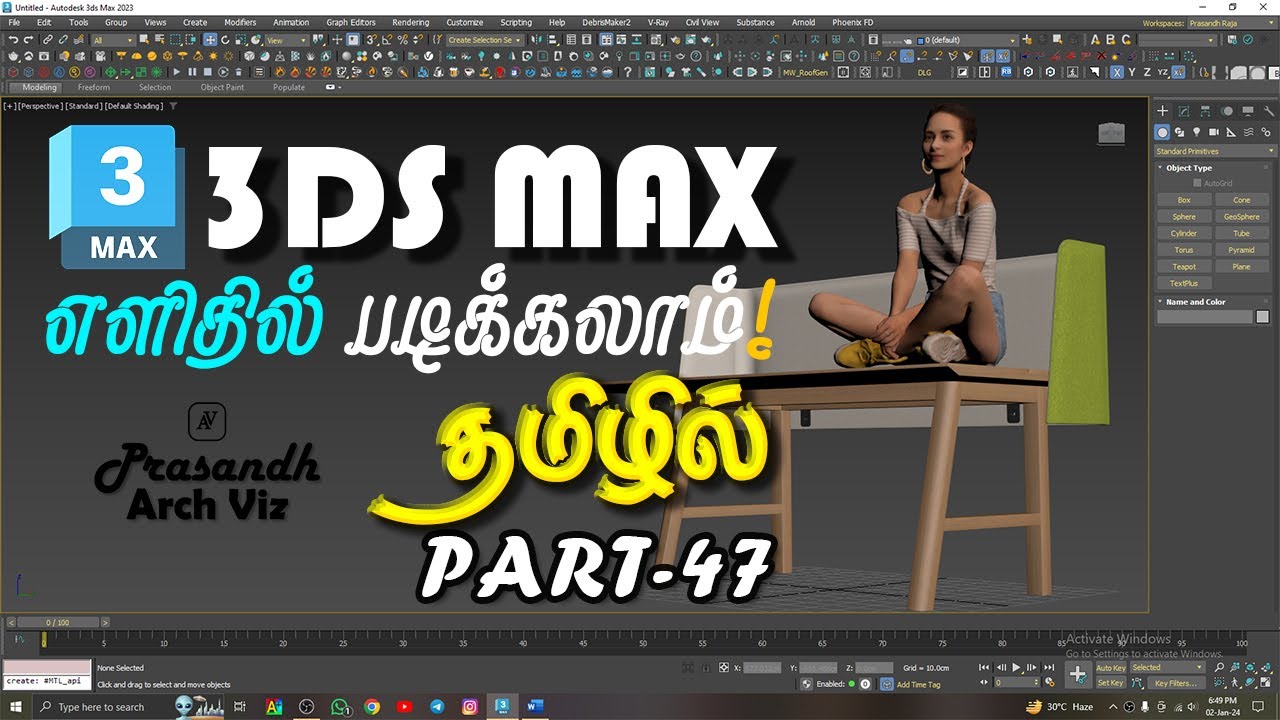Toggle the selection lock icon in status bar
Image resolution: width=1280 pixels, height=720 pixels.
tap(706, 667)
